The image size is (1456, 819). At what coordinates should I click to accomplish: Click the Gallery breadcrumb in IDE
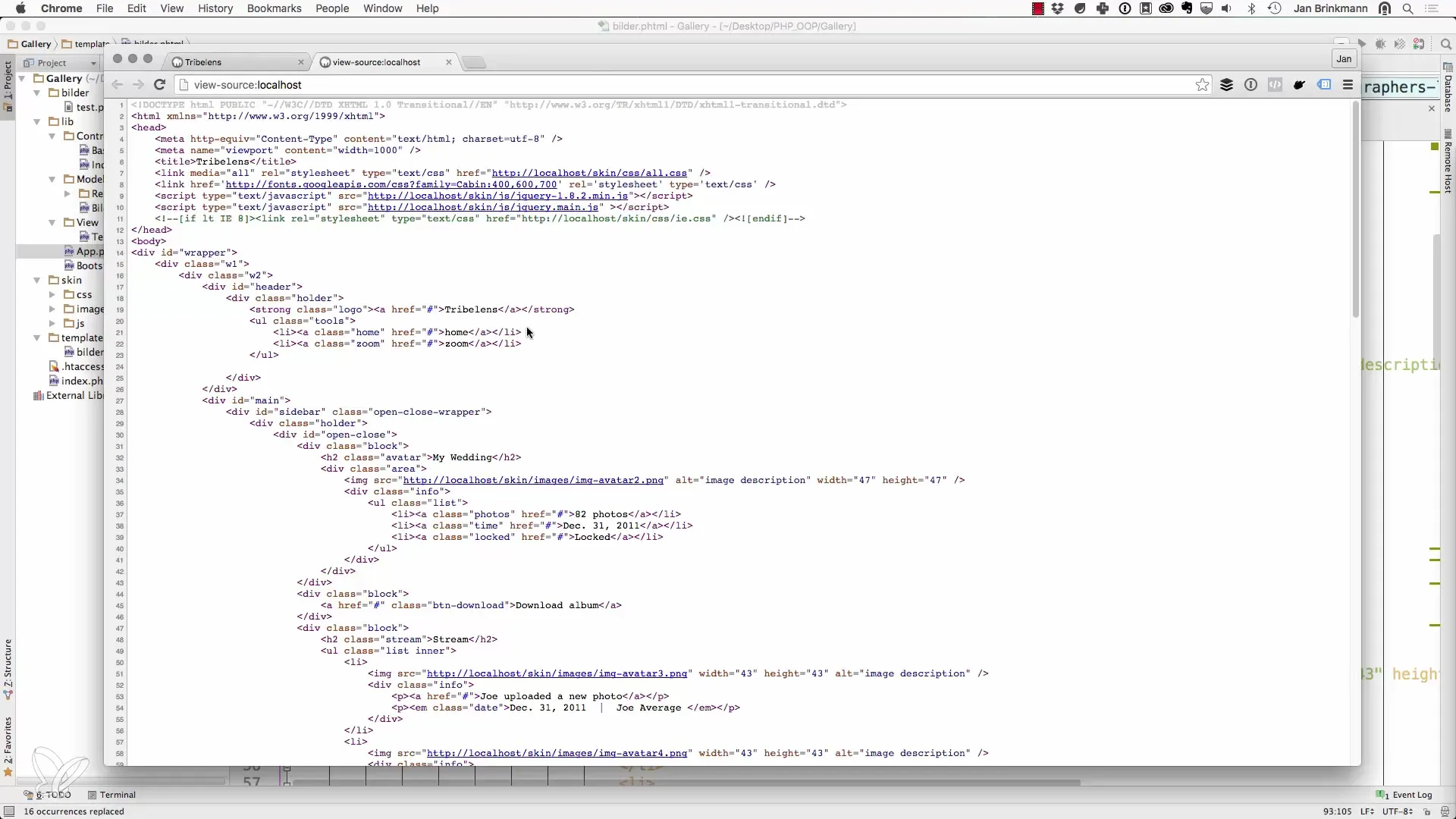tap(30, 44)
